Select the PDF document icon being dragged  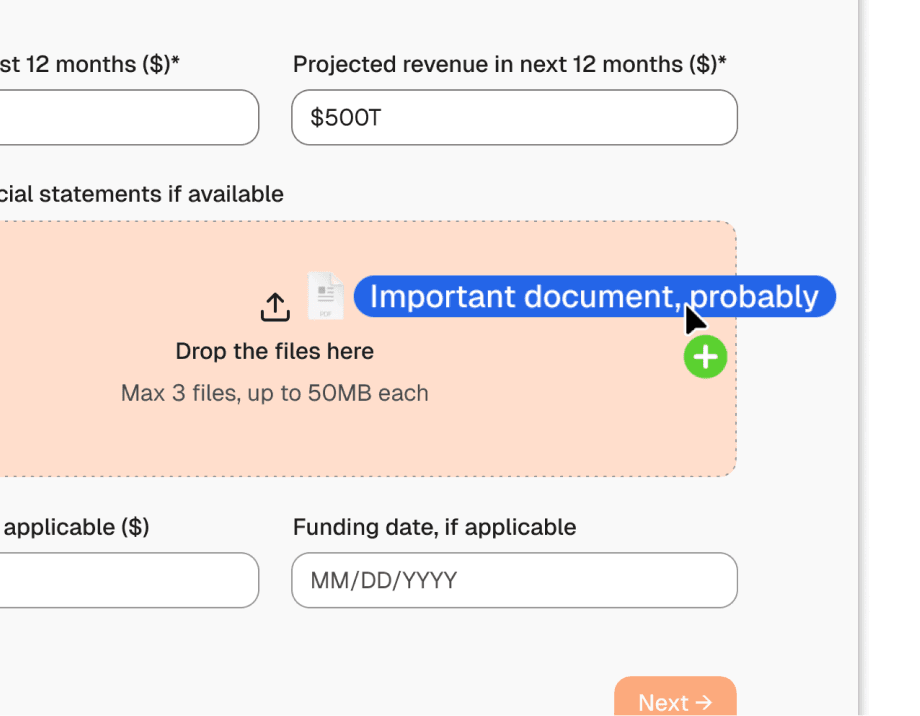pos(324,296)
